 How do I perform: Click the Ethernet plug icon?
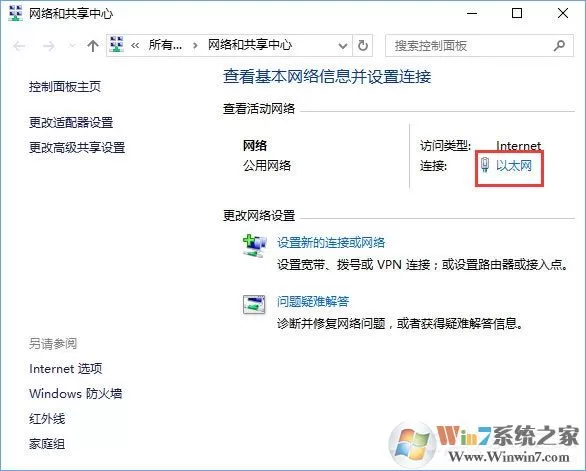[x=485, y=165]
